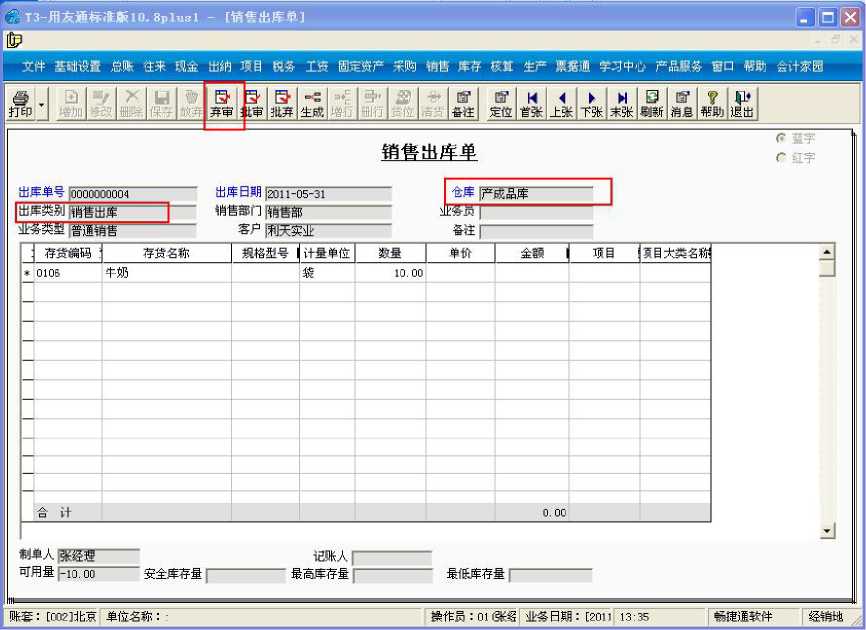
Task: Click the 修改 (Modify) toolbar icon
Action: click(x=101, y=104)
